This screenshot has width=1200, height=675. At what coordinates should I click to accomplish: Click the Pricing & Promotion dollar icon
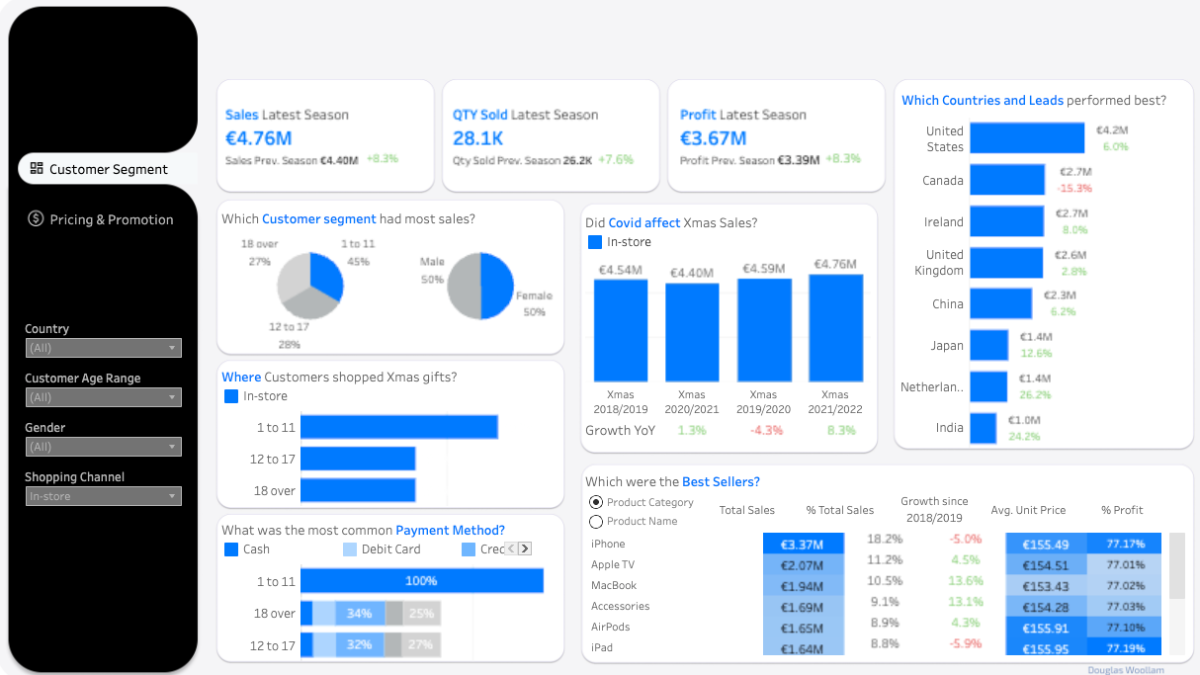(x=36, y=219)
